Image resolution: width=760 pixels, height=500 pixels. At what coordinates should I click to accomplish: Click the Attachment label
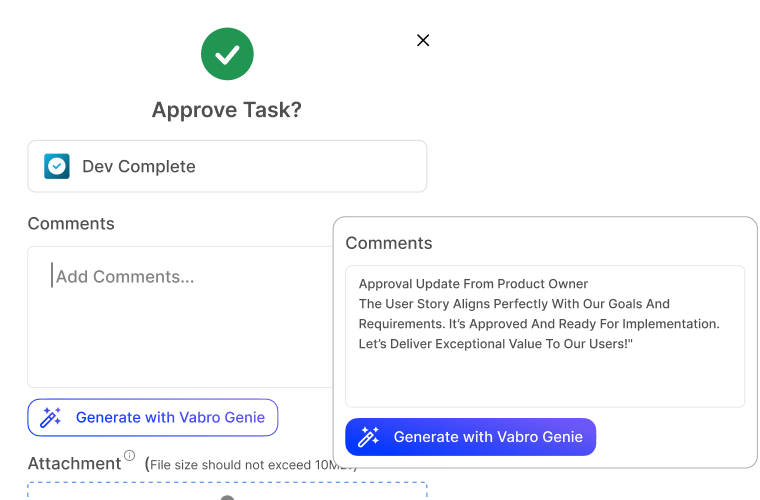pos(74,463)
